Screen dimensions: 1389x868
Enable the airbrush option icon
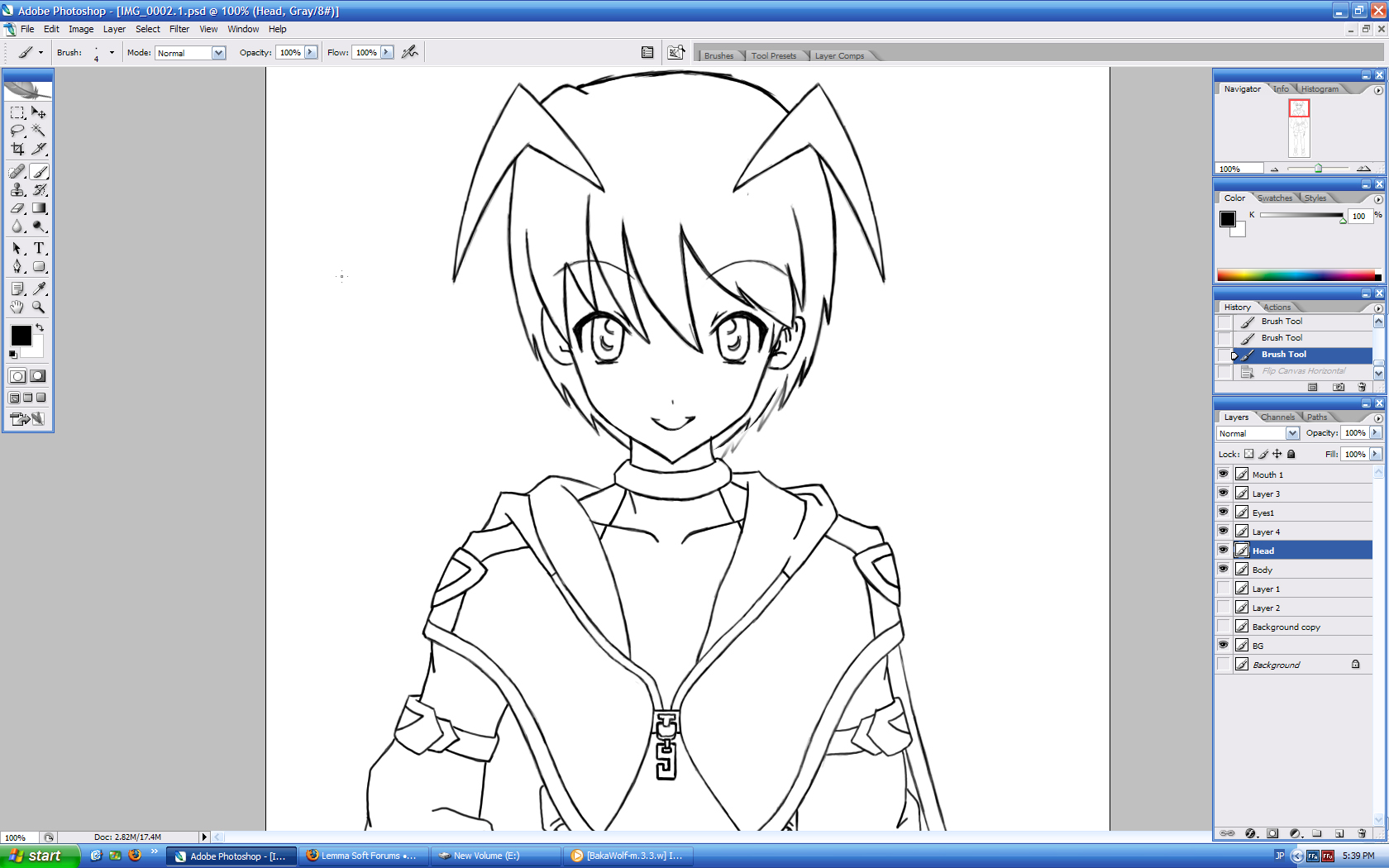[409, 52]
